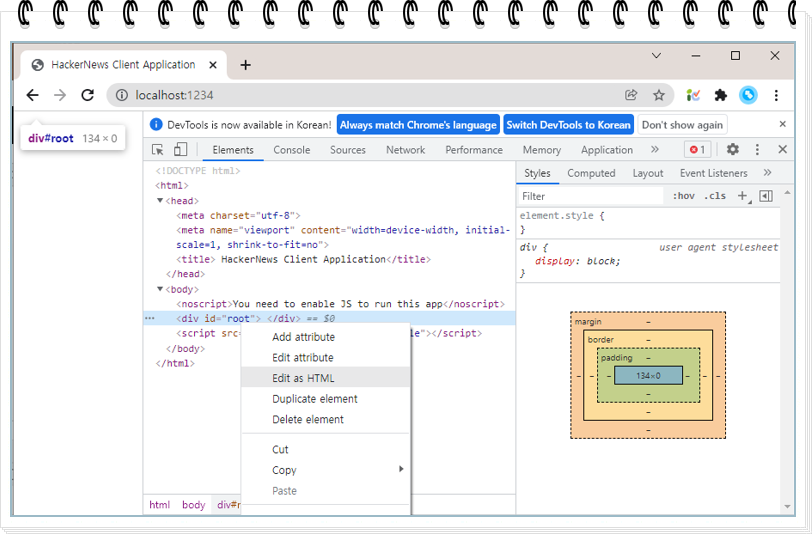
Task: Click the display: block declaration
Action: (577, 261)
